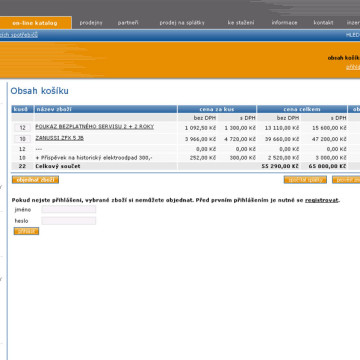The height and width of the screenshot is (360, 360).
Task: Click the Obsah košíku heading
Action: pos(39,91)
